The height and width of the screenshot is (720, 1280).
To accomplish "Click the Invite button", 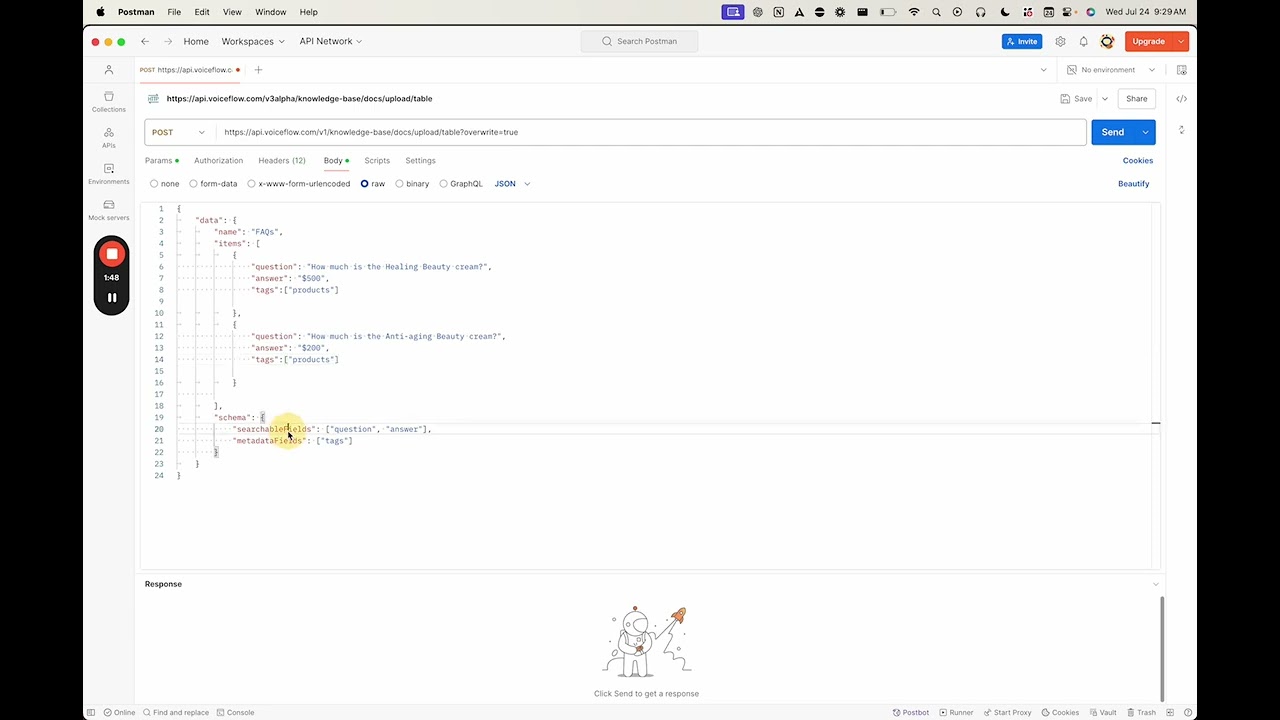I will (x=1022, y=41).
